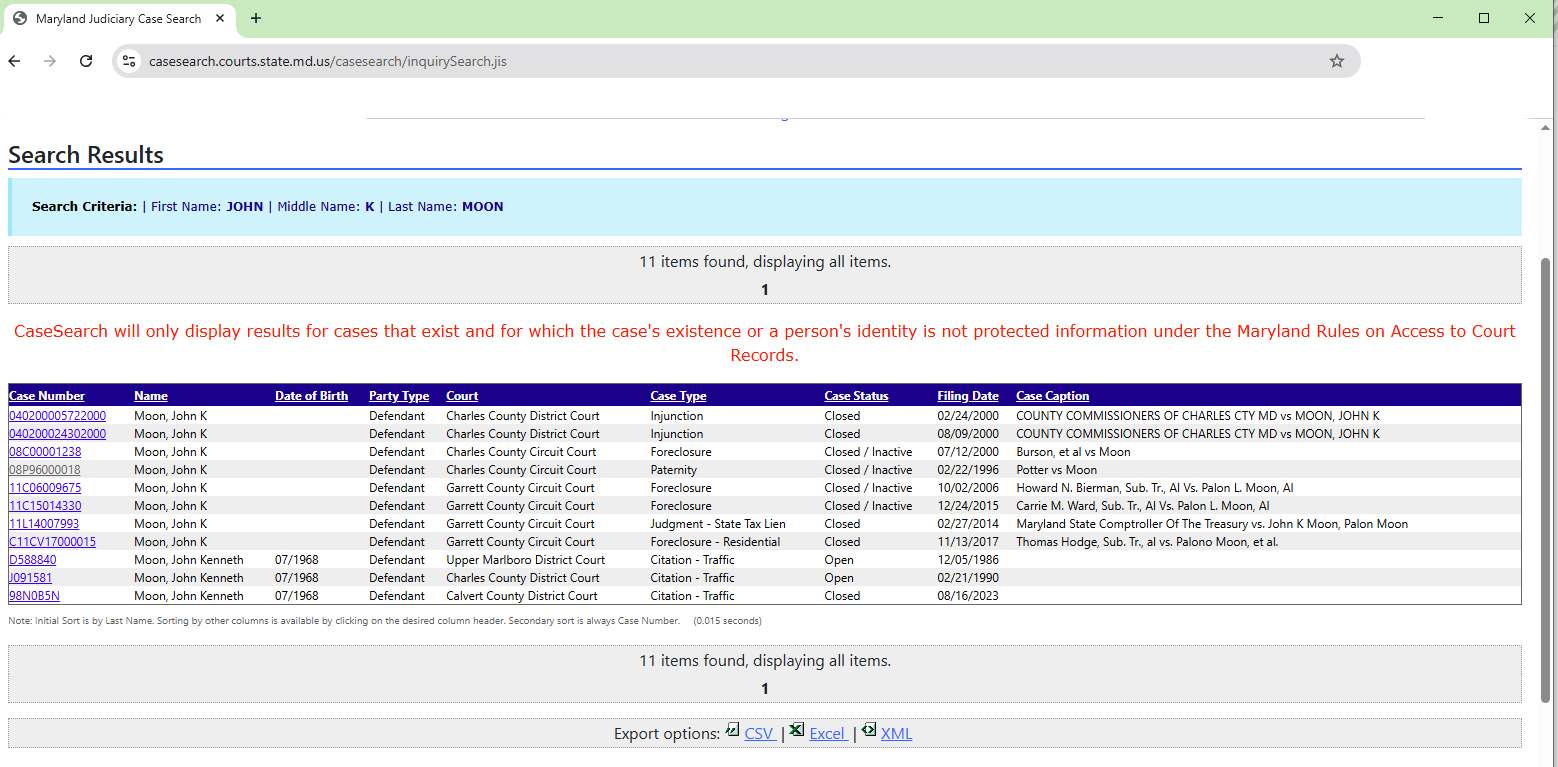This screenshot has height=767, width=1558.
Task: Click the XML export icon
Action: 869,731
